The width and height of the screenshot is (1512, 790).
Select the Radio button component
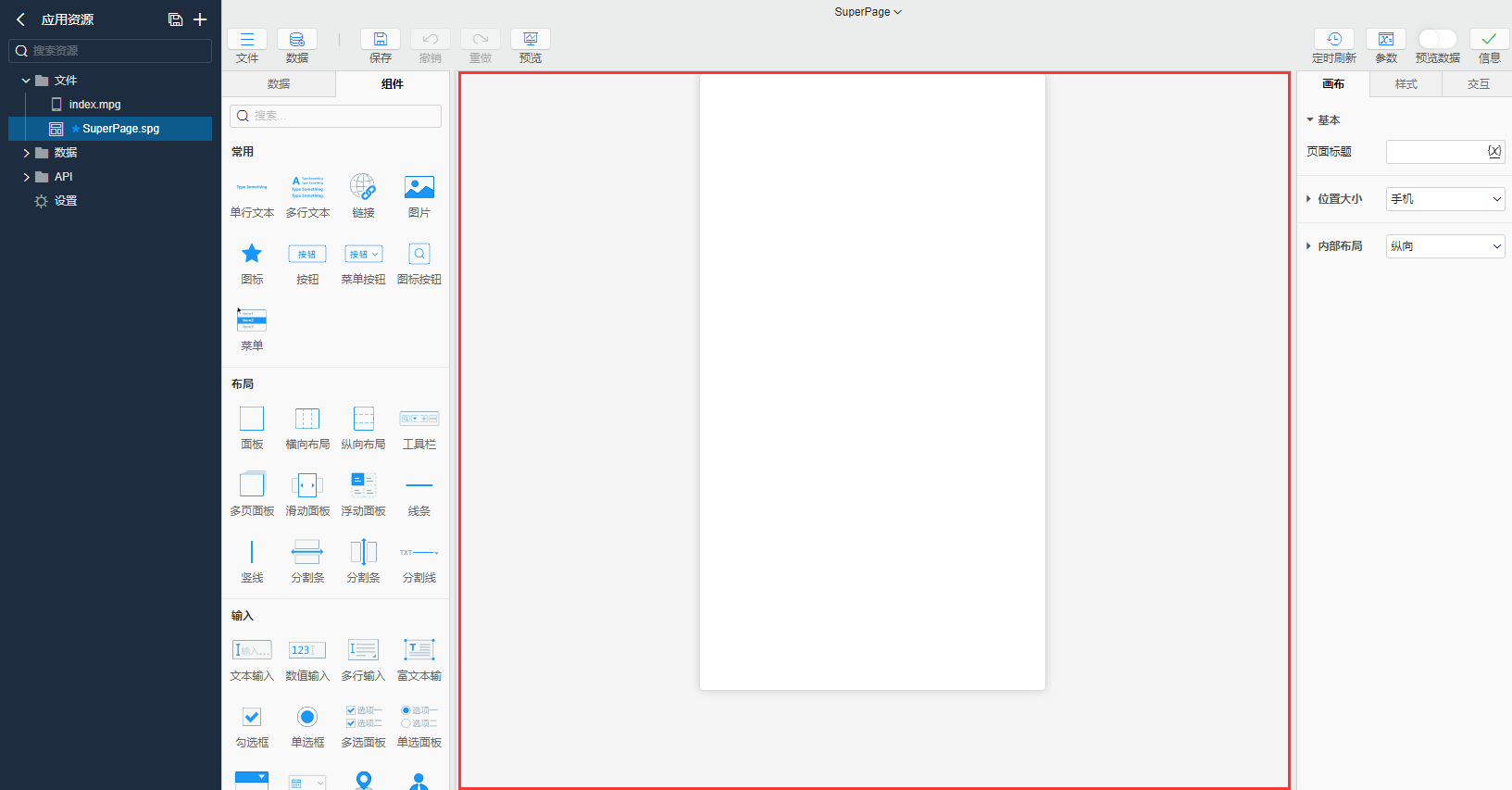(307, 718)
